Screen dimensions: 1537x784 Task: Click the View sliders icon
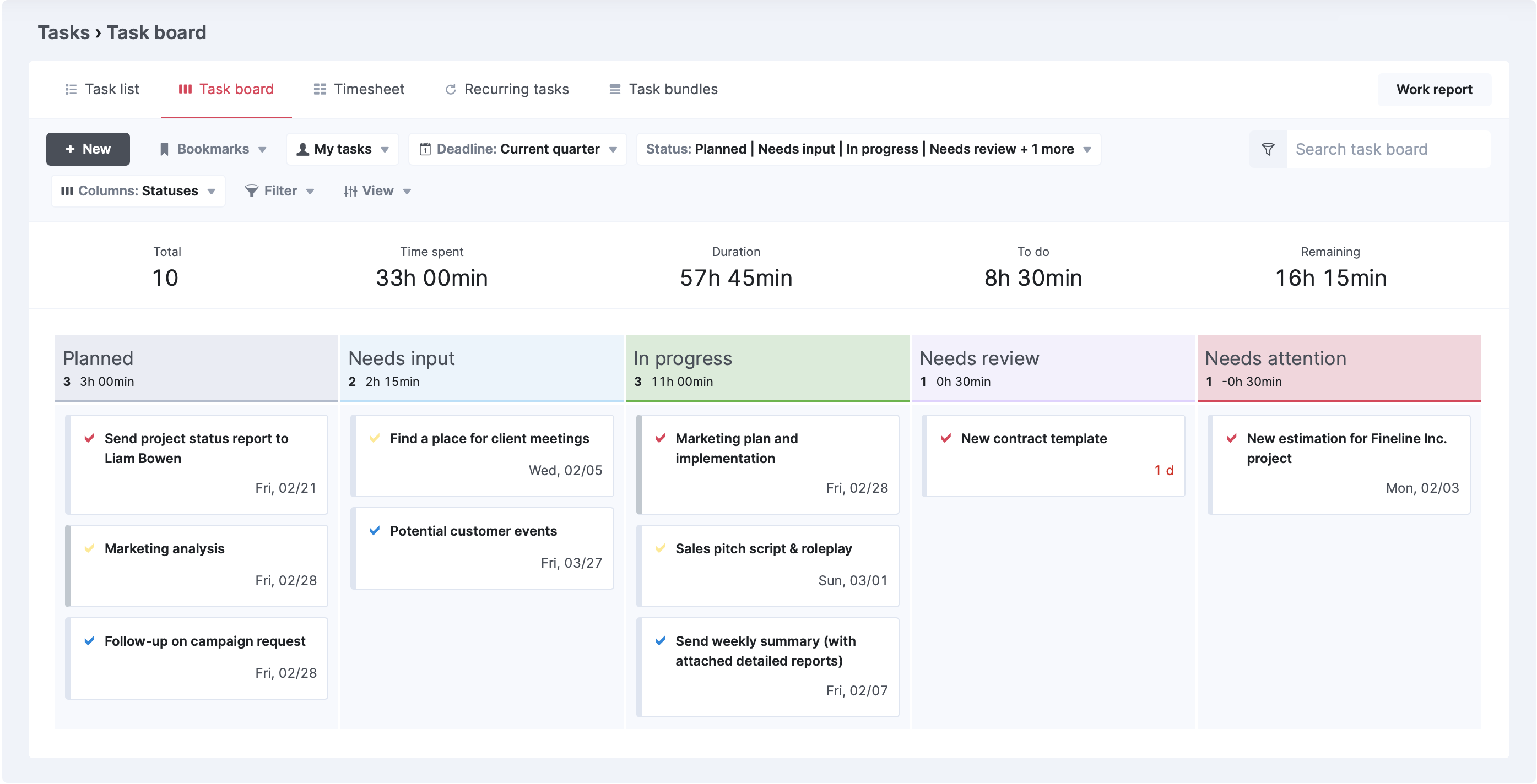tap(350, 191)
